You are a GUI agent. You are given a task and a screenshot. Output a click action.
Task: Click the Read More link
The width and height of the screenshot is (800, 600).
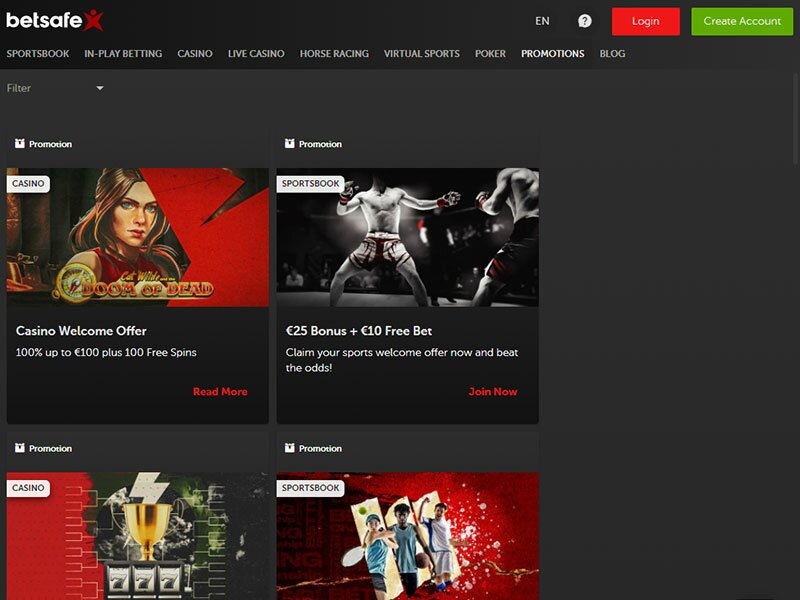pos(220,391)
